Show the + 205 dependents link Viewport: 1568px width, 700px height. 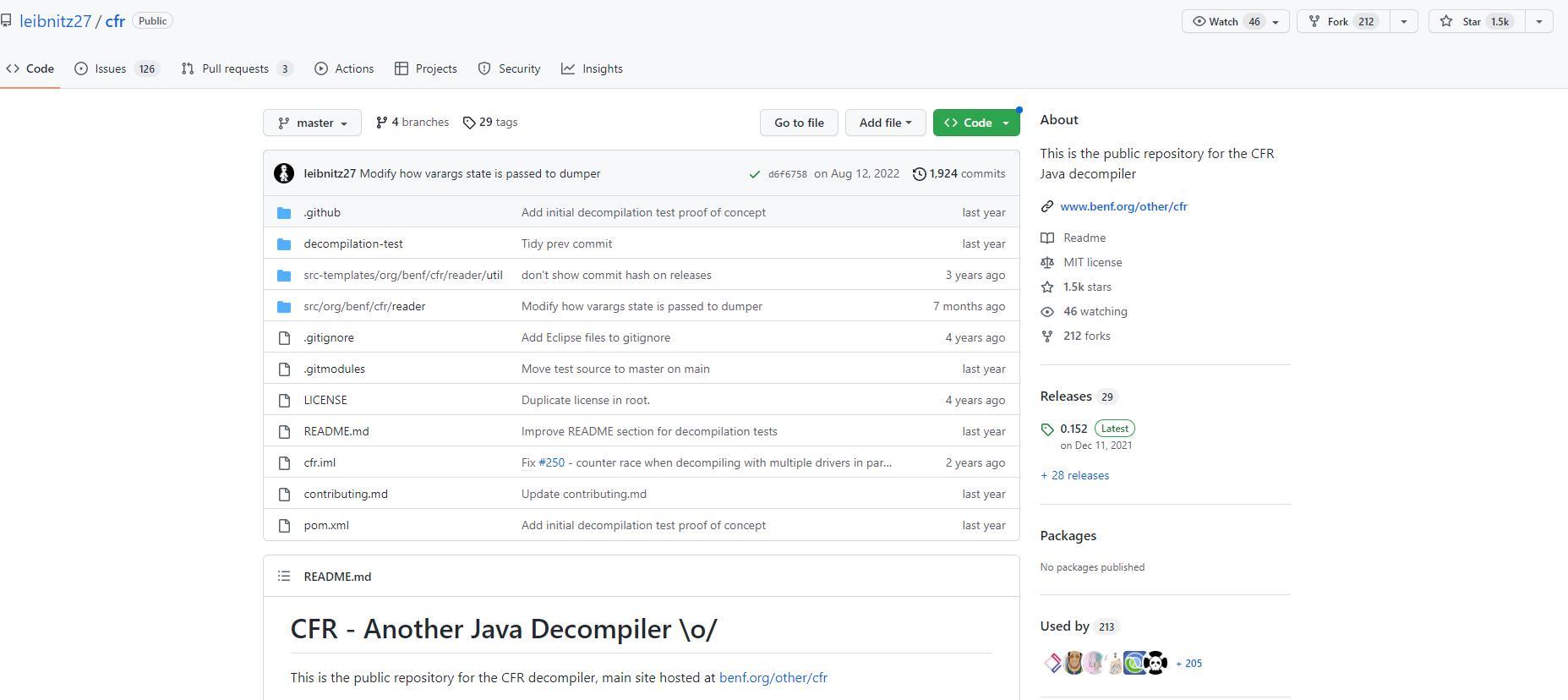pyautogui.click(x=1188, y=664)
